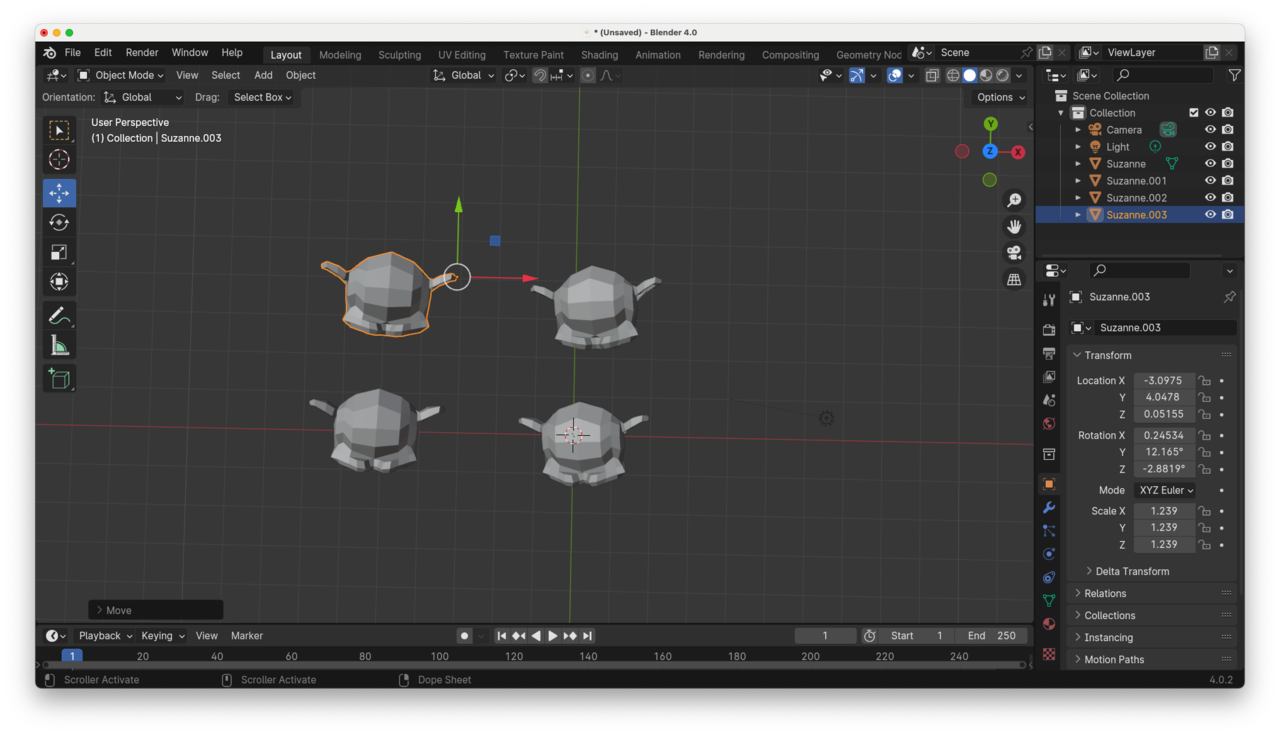Screen dimensions: 1280x735
Task: Open the Object properties orange square tab
Action: click(x=1049, y=484)
